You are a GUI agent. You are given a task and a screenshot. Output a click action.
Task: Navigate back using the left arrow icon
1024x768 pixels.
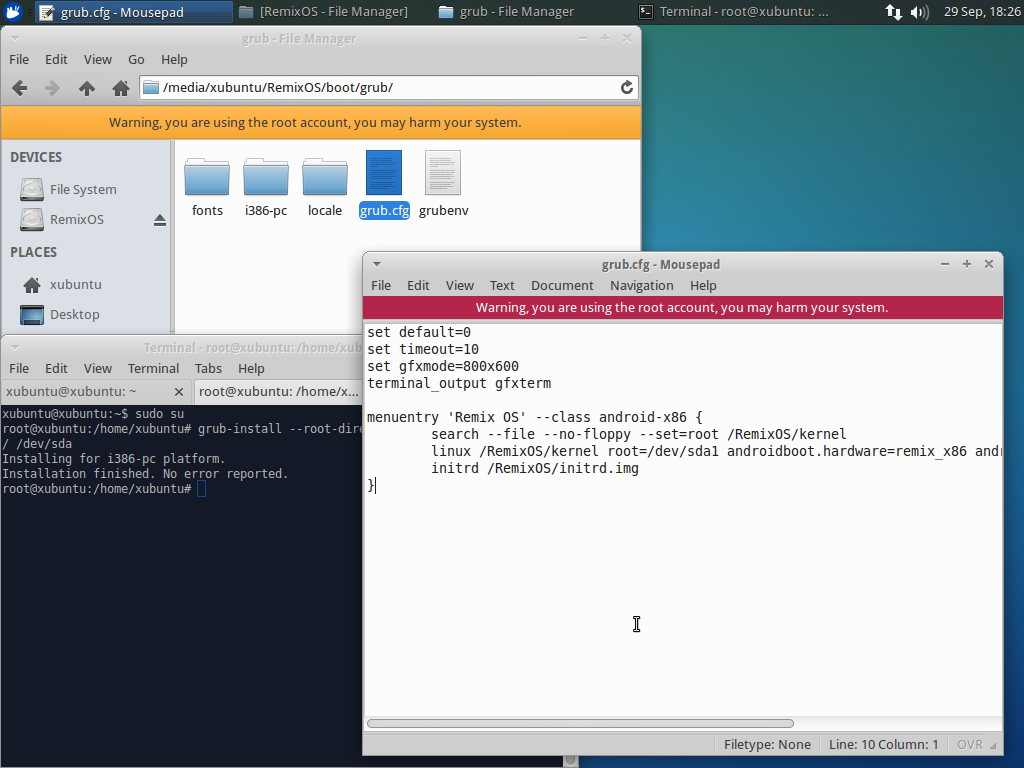pos(18,88)
